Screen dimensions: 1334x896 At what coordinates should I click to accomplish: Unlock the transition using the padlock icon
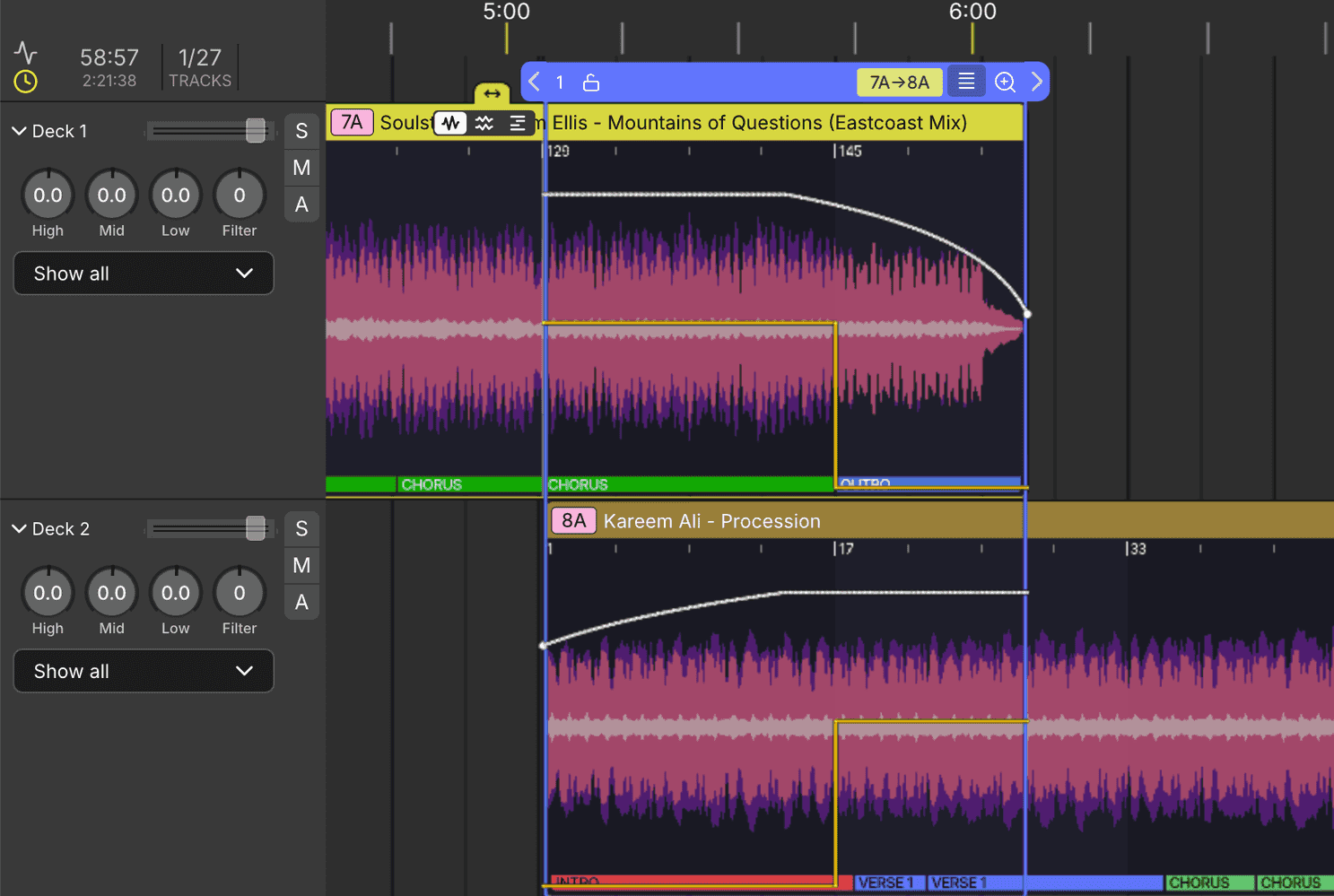pos(590,82)
